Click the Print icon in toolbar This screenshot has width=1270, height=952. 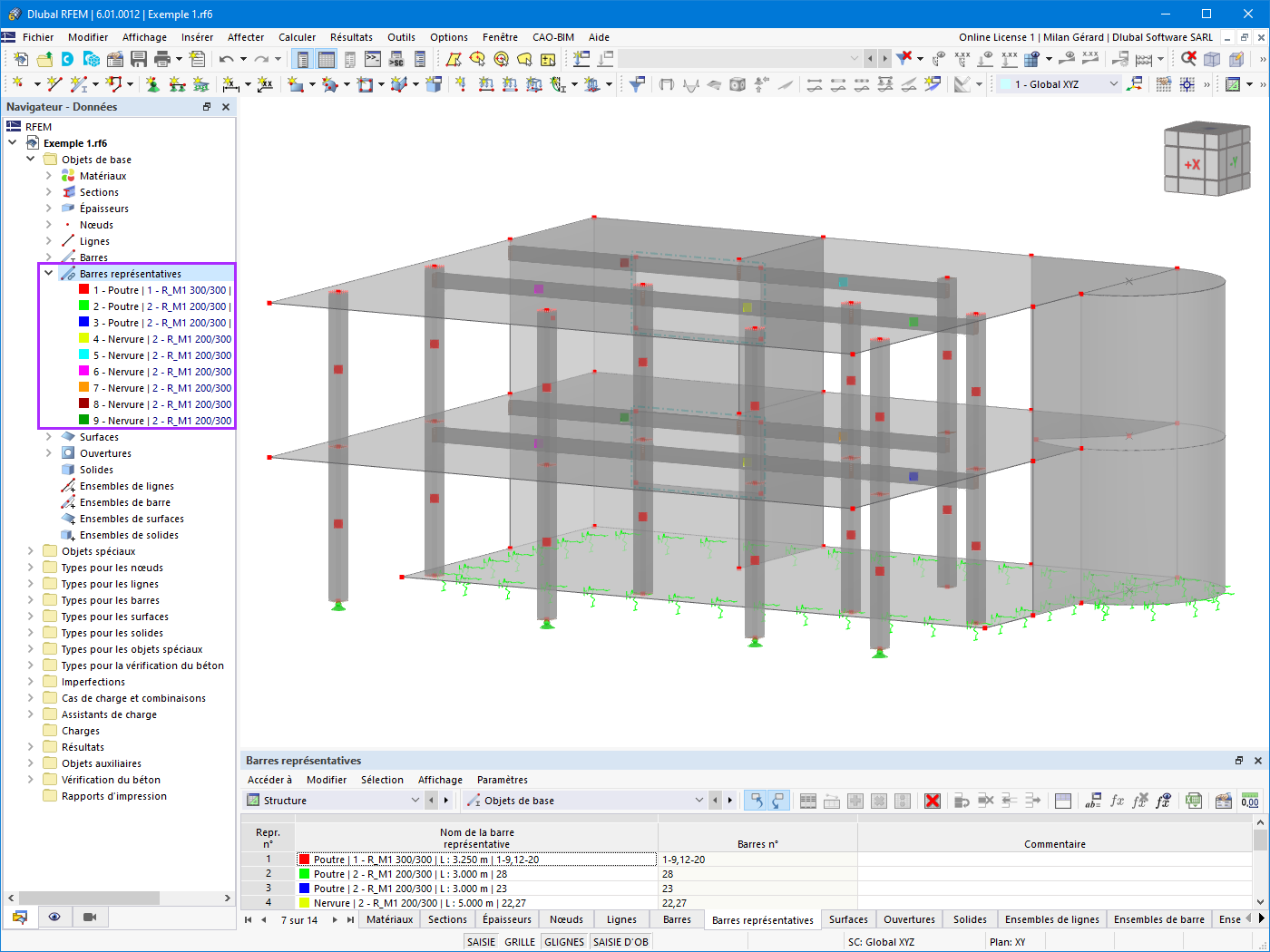pos(162,59)
